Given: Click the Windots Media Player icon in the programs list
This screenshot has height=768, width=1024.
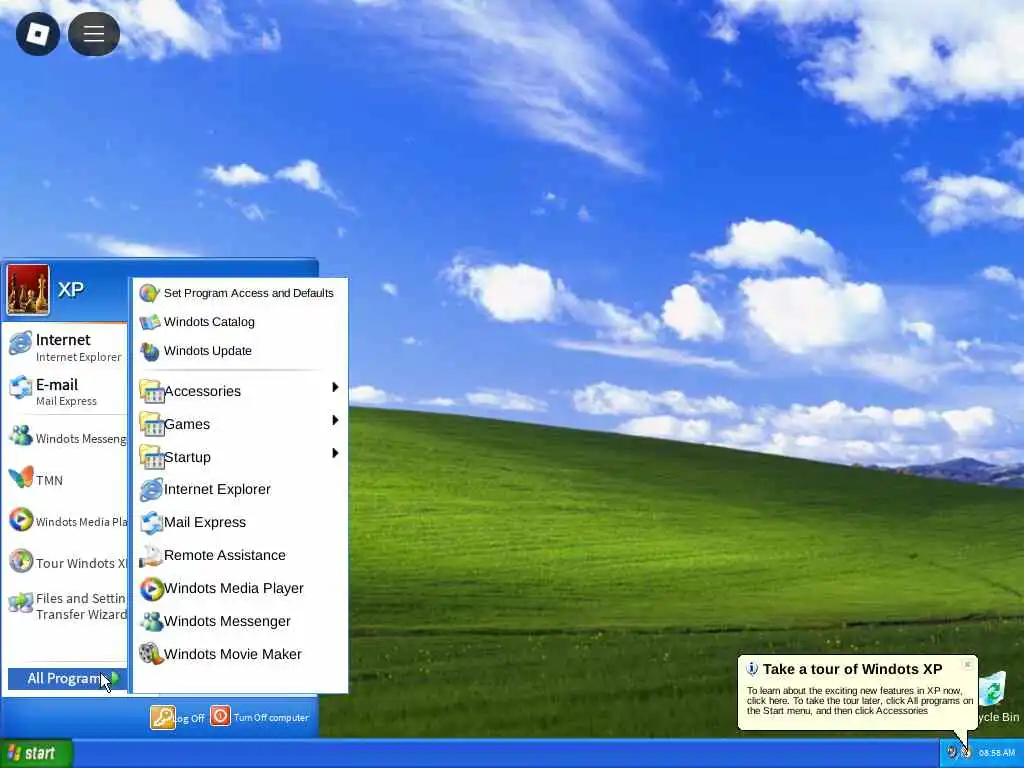Looking at the screenshot, I should click(x=152, y=588).
